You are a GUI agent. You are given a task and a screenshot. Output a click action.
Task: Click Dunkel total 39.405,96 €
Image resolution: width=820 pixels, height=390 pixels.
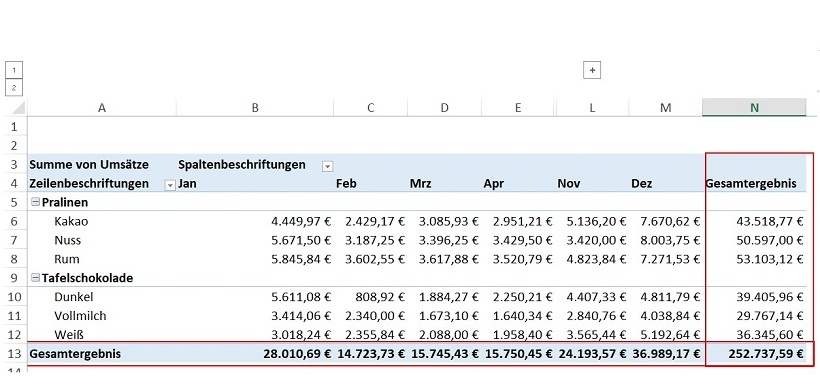pos(770,297)
